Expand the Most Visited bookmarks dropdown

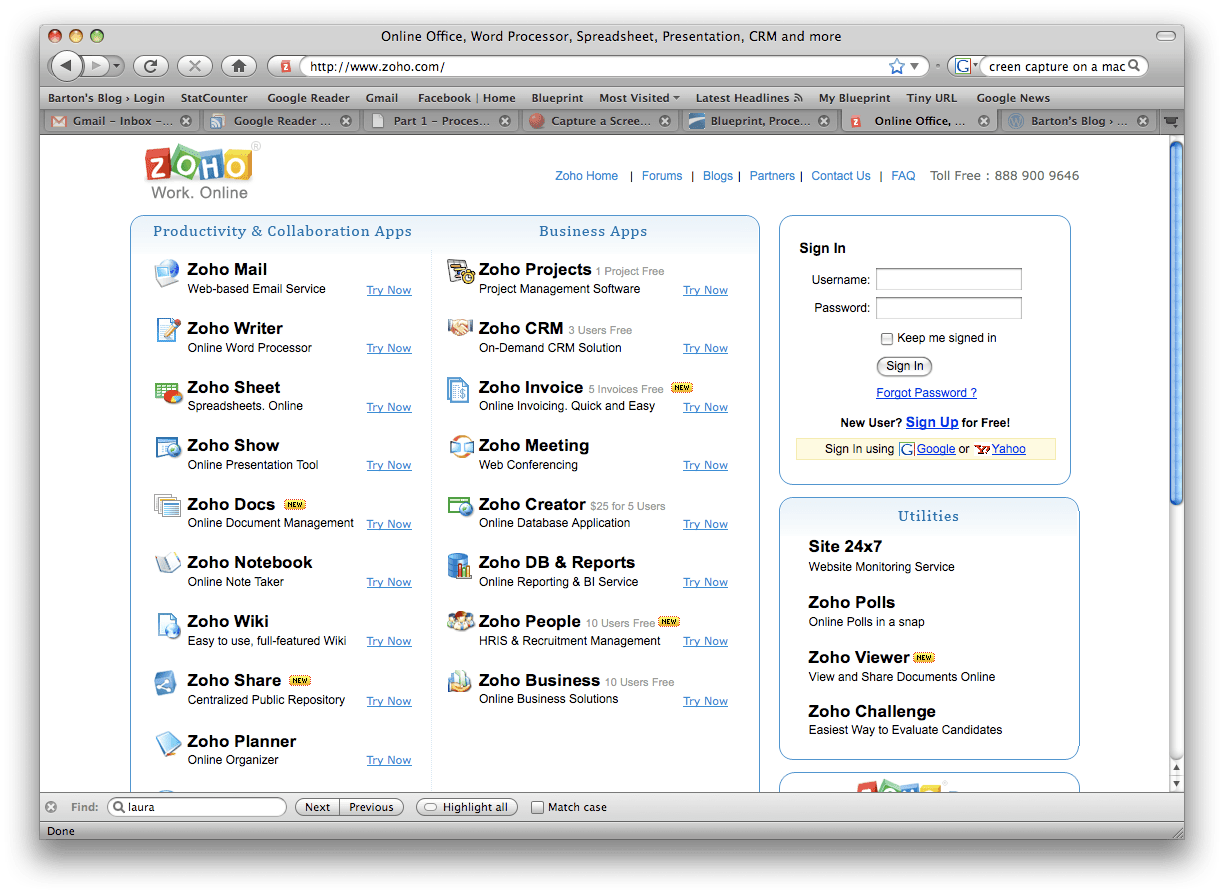click(639, 98)
